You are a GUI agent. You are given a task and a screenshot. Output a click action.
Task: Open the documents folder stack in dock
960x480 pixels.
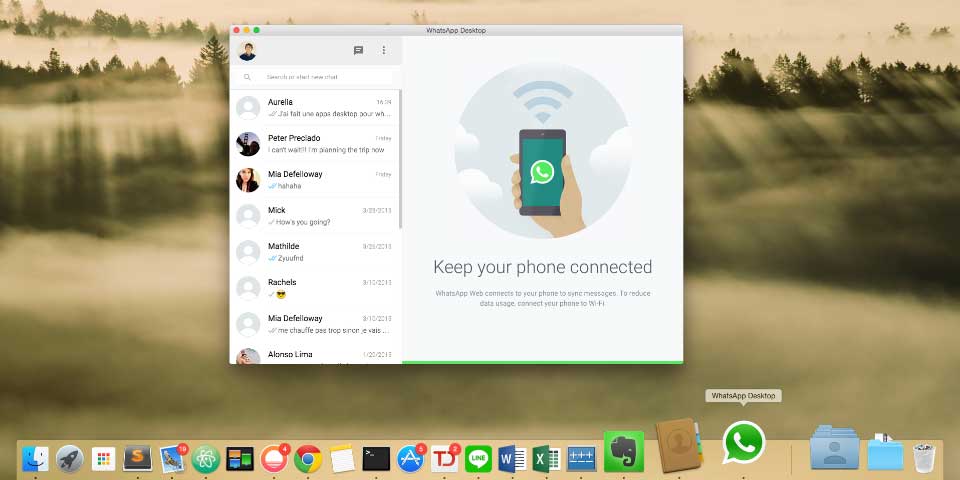point(885,452)
